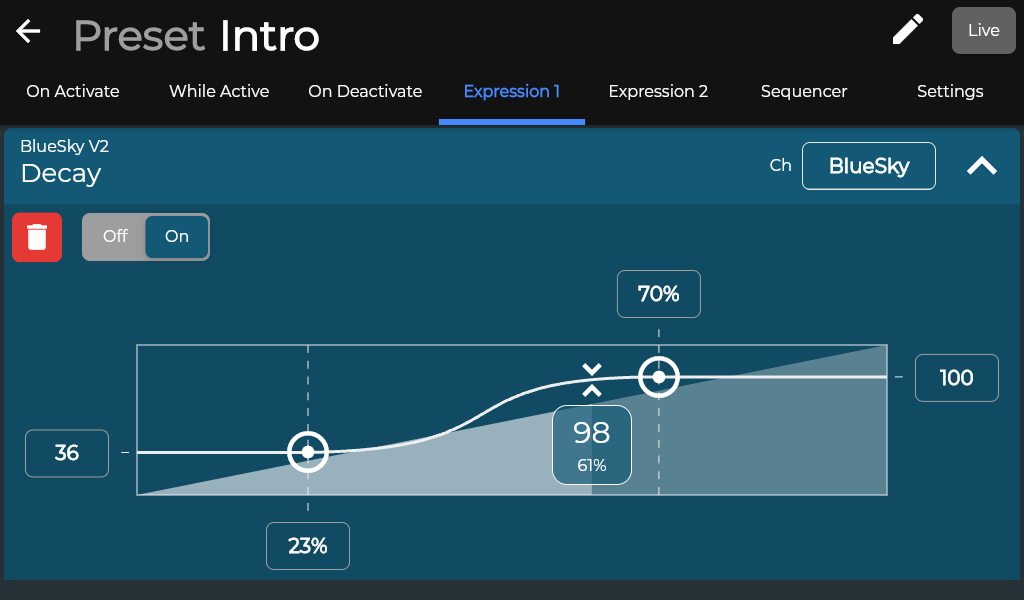Click the double-chevron position indicator icon
The height and width of the screenshot is (600, 1024).
pos(592,380)
